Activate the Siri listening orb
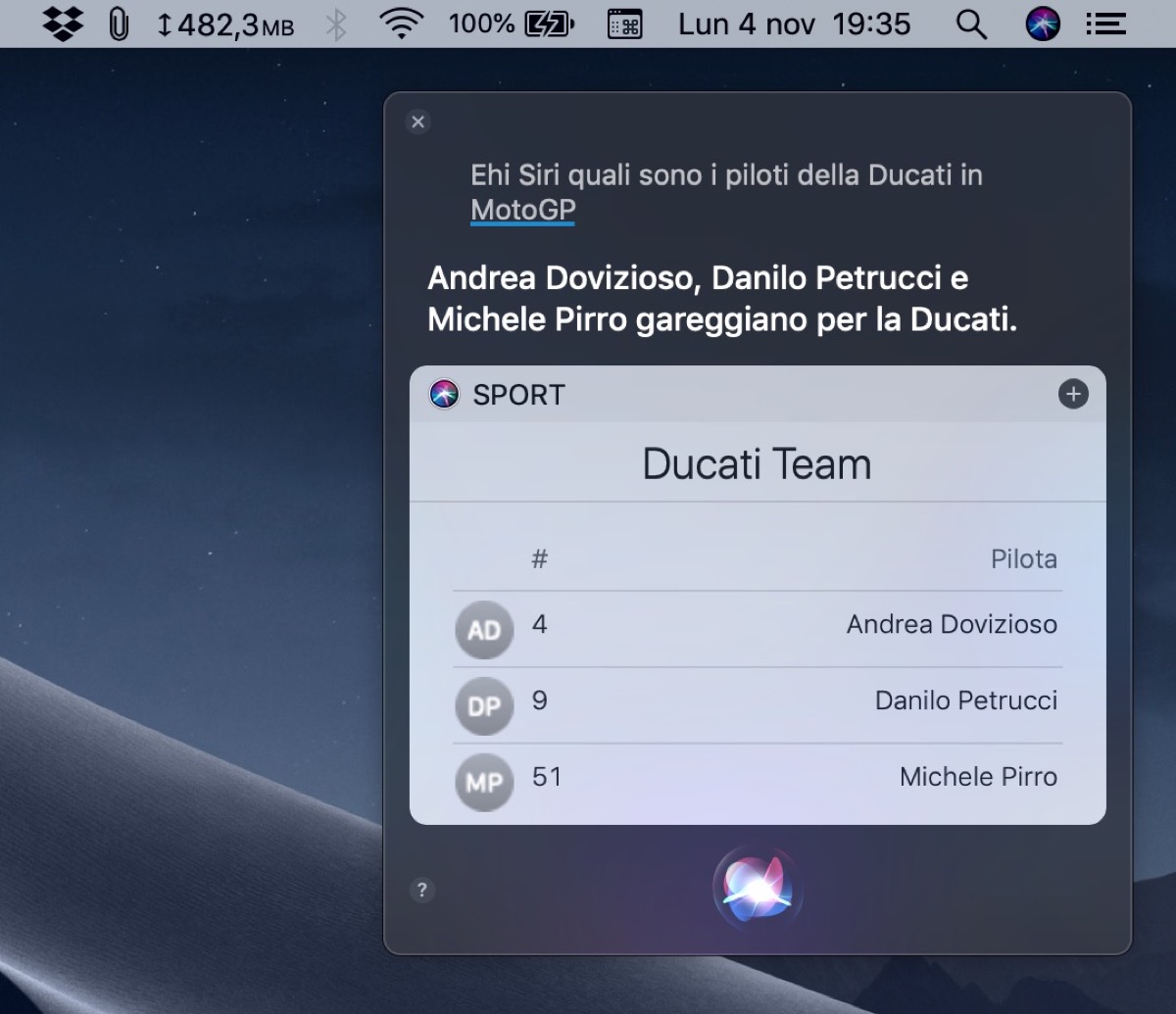Screen dimensions: 1176x1014 (758, 889)
